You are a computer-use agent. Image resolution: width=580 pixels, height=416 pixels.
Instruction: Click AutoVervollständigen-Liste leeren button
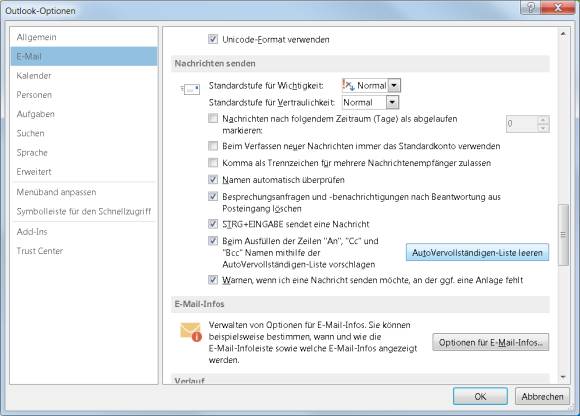click(x=477, y=253)
